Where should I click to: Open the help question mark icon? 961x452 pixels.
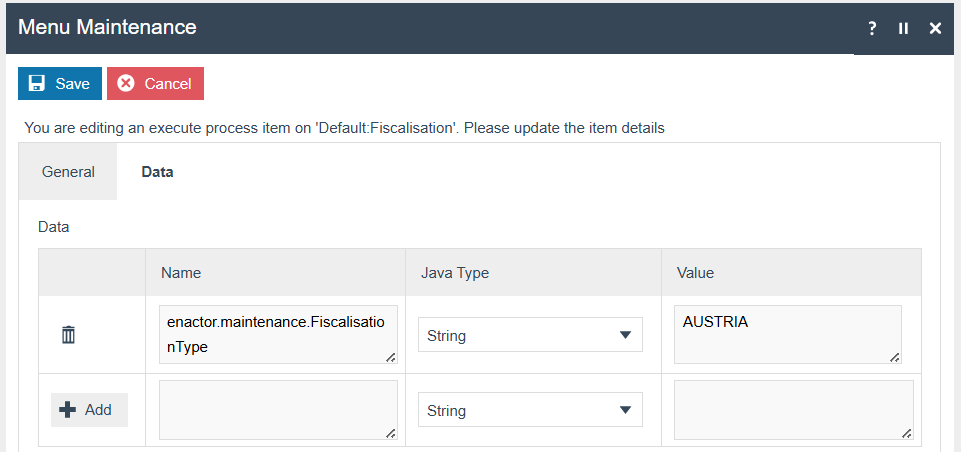(x=872, y=29)
